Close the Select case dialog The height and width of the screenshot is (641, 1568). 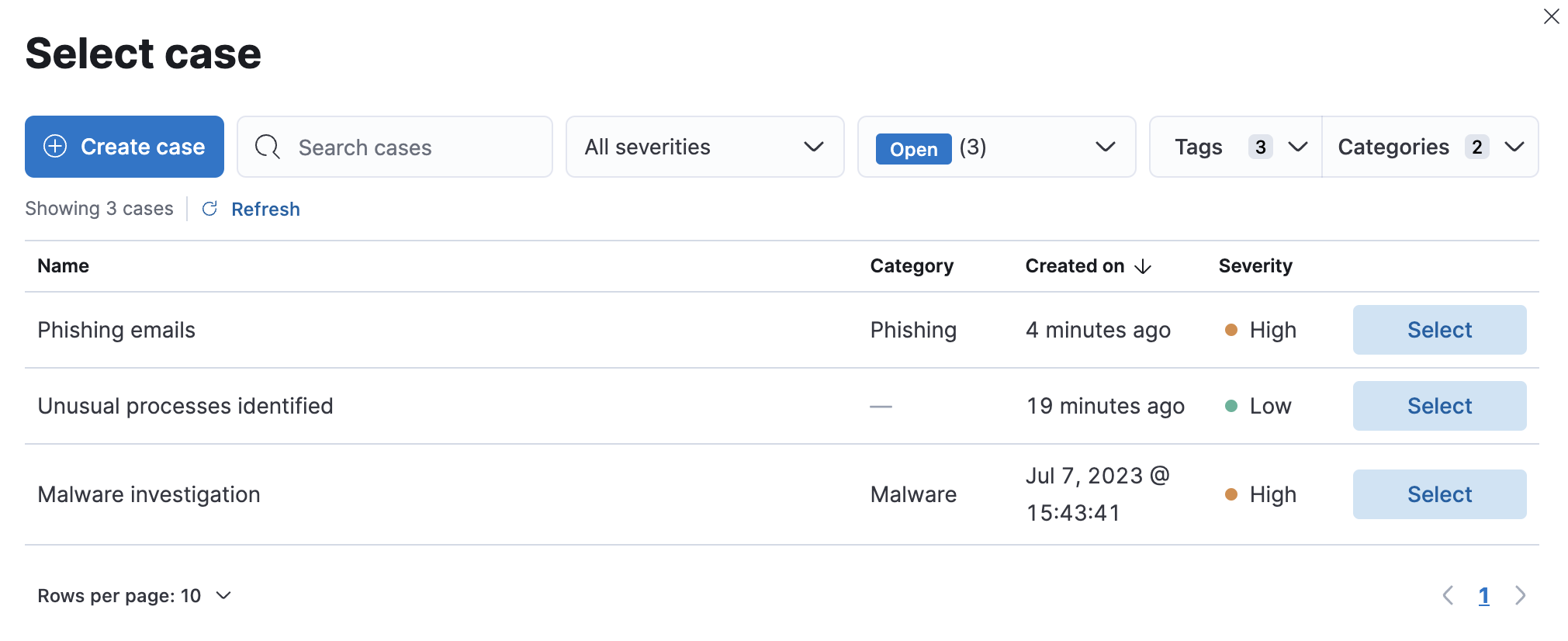click(x=1551, y=16)
